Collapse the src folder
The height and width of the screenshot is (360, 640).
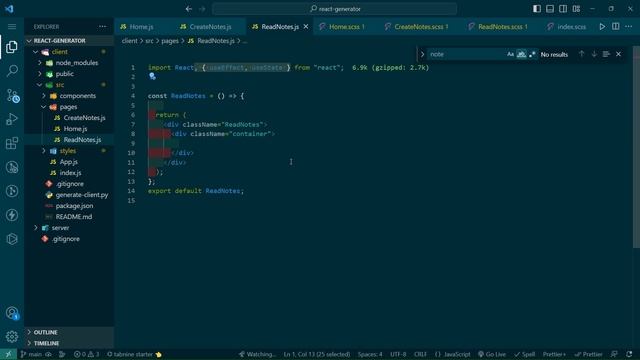pyautogui.click(x=40, y=85)
